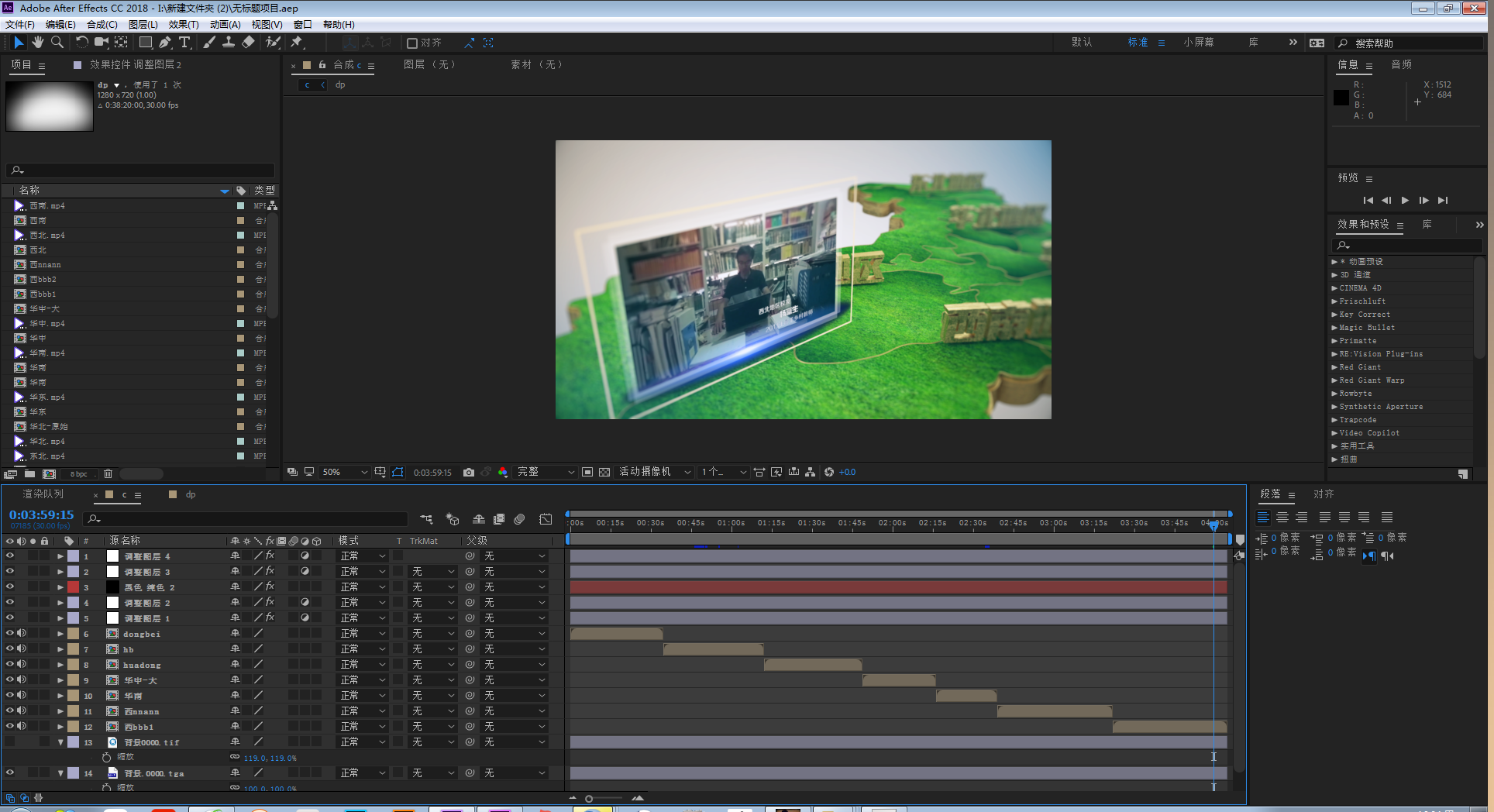Select the Puppet Pin tool
The width and height of the screenshot is (1494, 812).
297,43
